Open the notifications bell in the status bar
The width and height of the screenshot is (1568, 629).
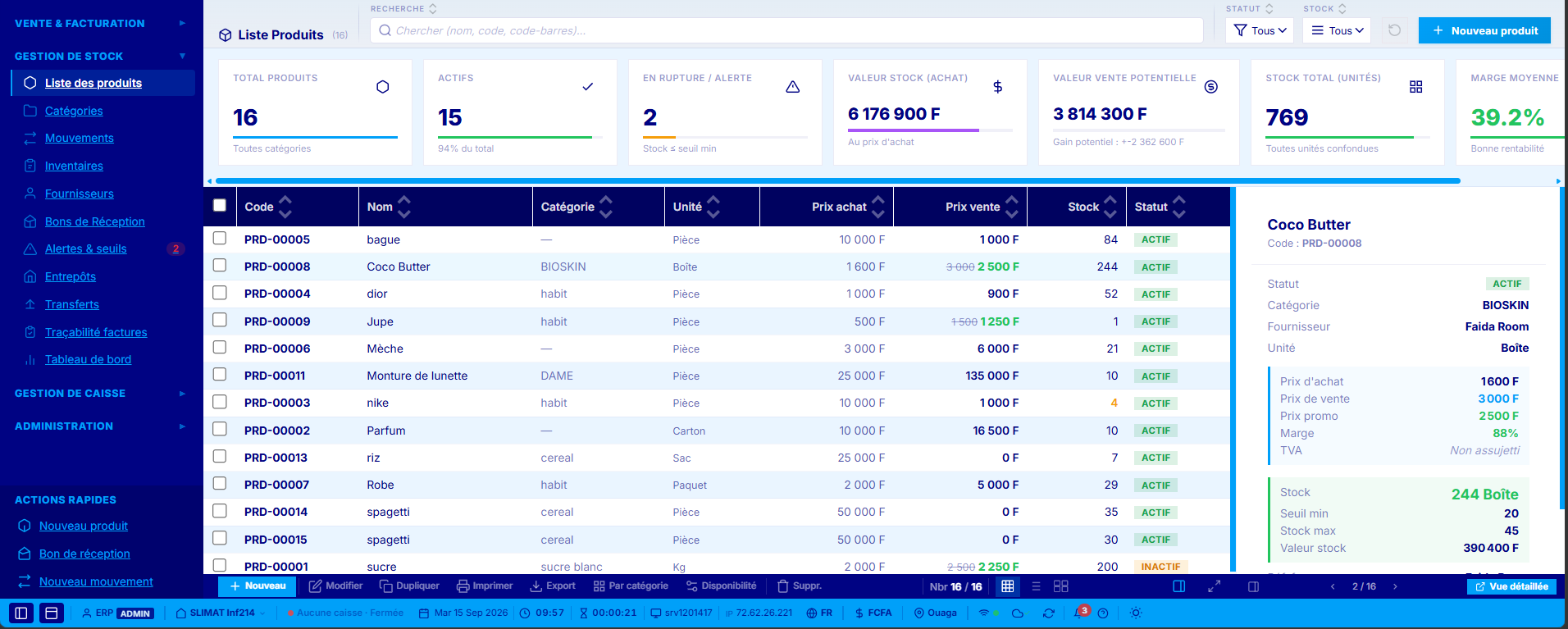tap(1081, 613)
